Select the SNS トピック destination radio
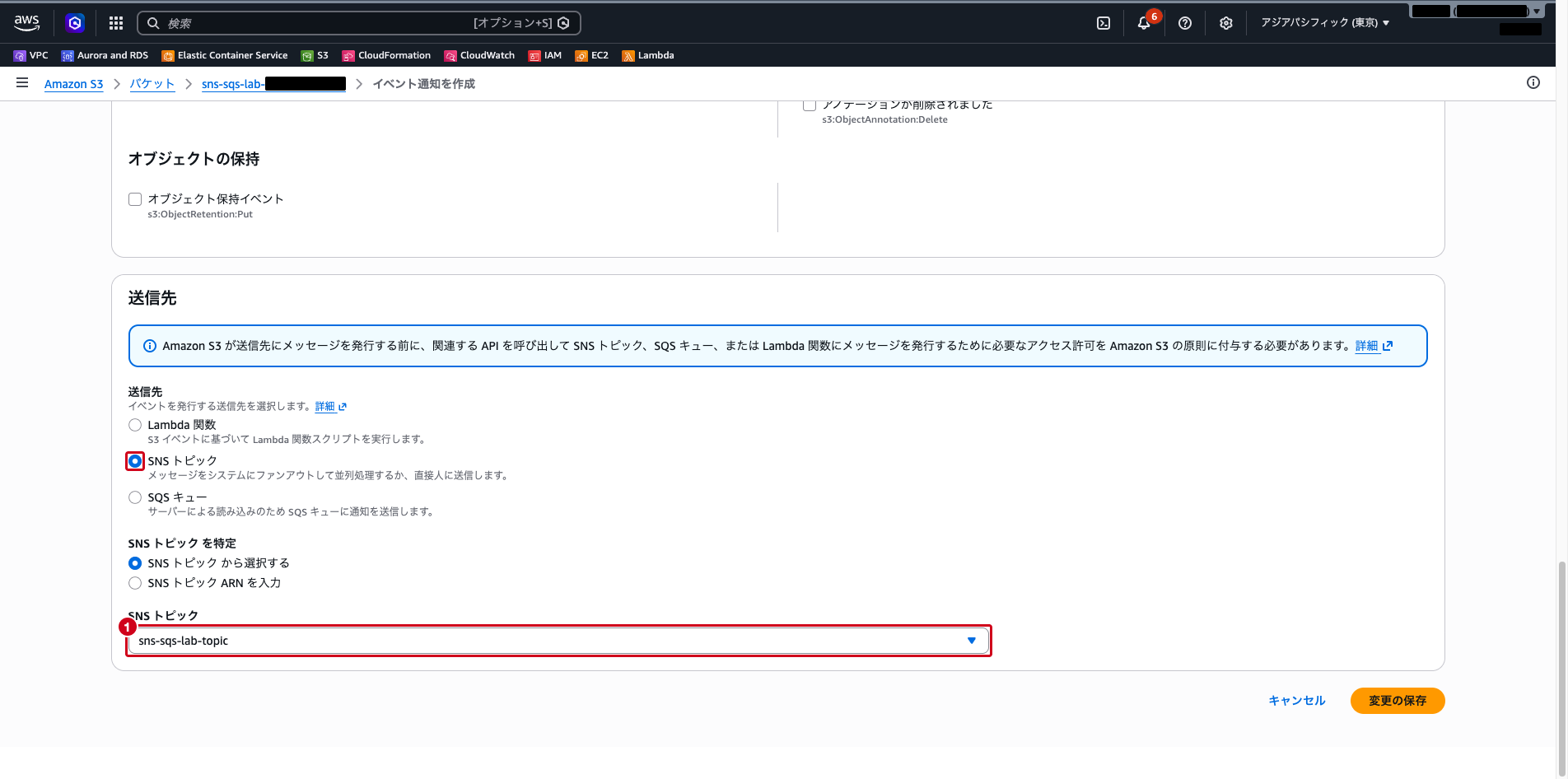This screenshot has width=1568, height=779. tap(135, 461)
